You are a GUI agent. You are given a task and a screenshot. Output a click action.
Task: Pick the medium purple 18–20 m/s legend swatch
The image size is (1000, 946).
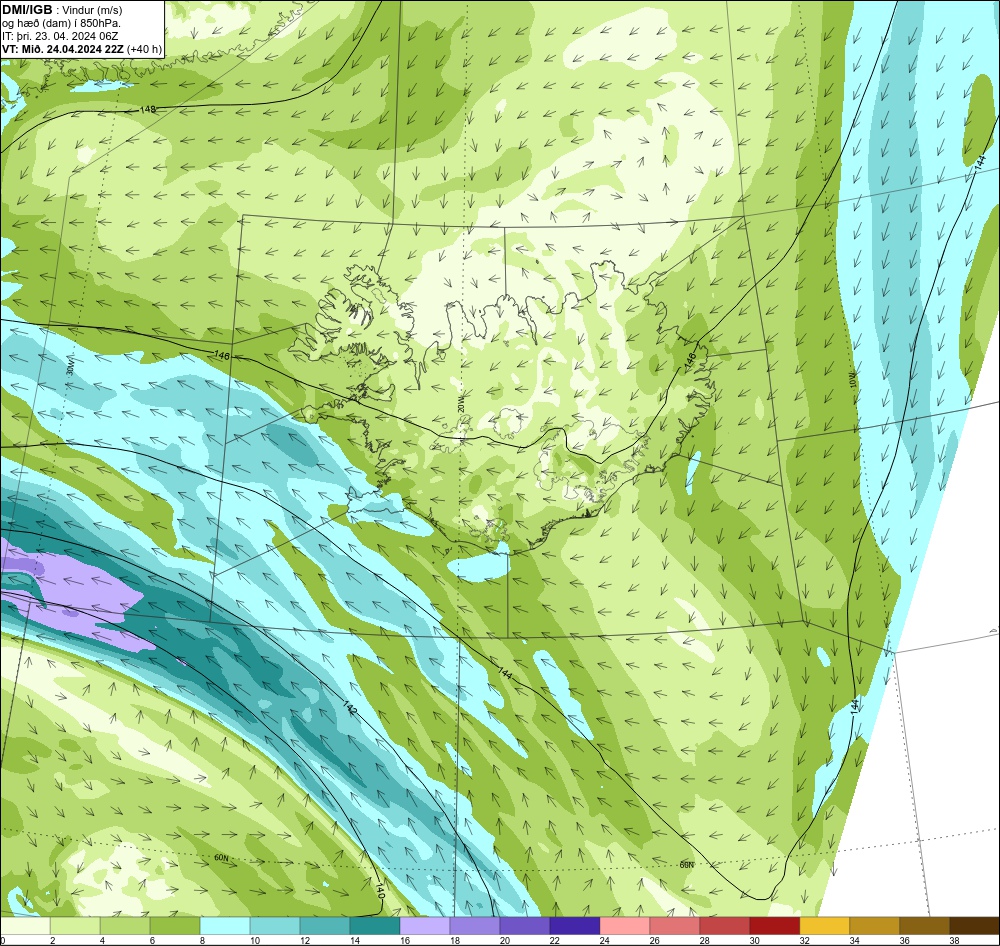(475, 926)
